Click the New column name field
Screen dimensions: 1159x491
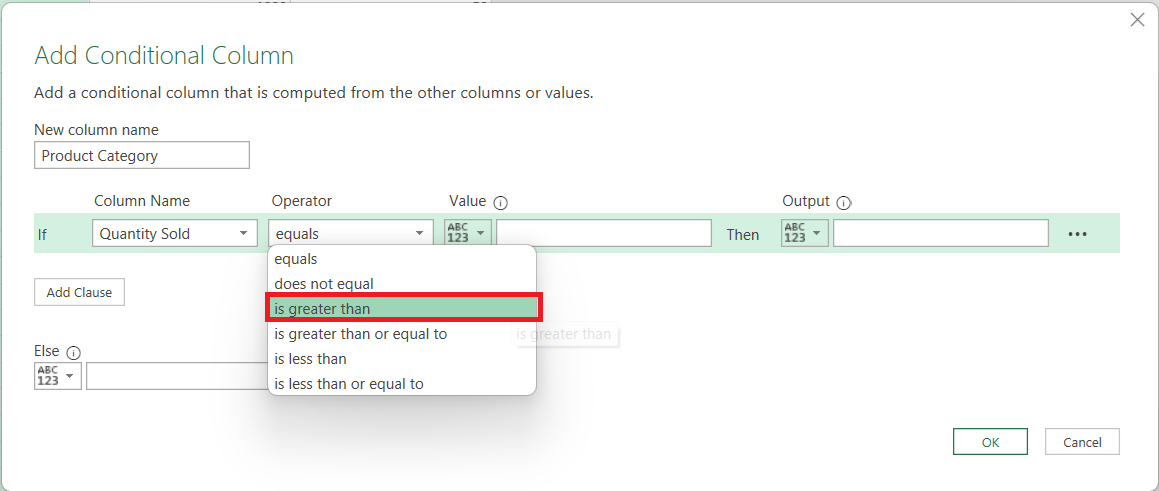pos(142,155)
